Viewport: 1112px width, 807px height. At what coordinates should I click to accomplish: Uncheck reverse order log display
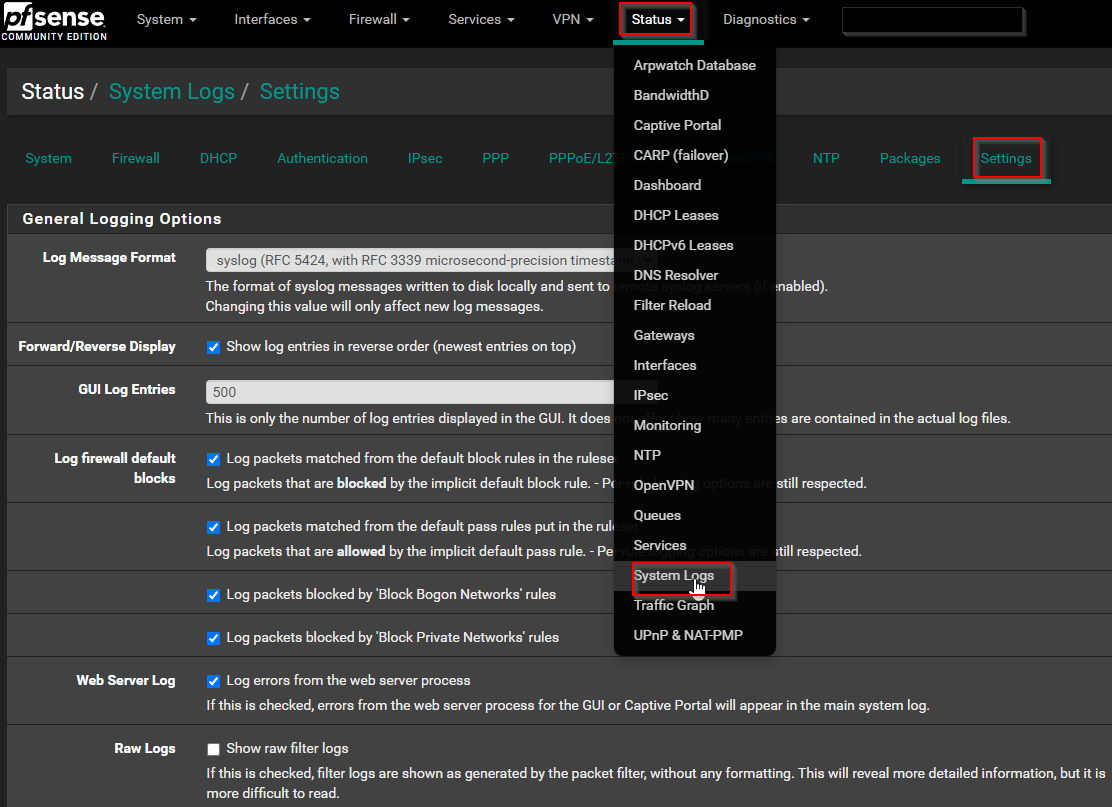tap(213, 346)
